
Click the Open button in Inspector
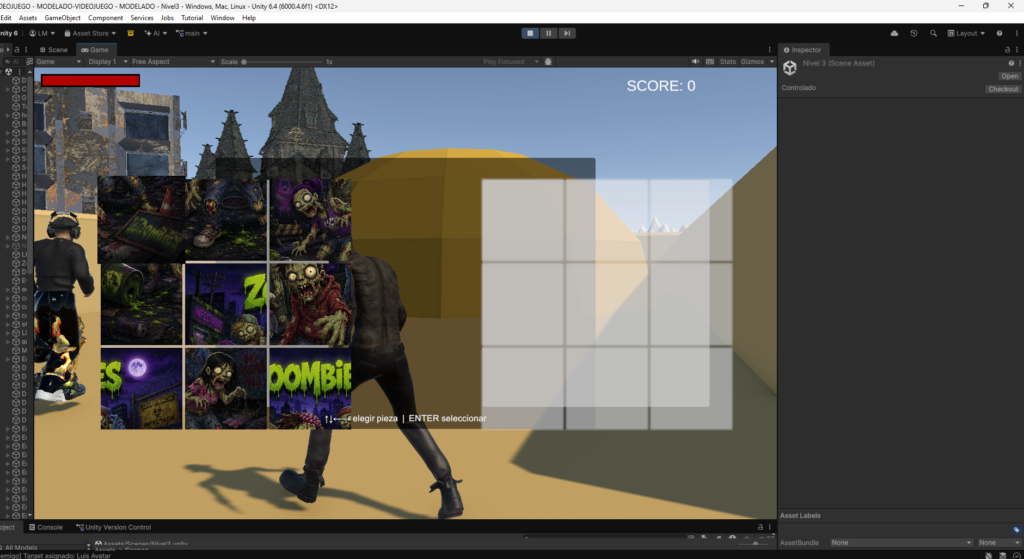(1010, 76)
